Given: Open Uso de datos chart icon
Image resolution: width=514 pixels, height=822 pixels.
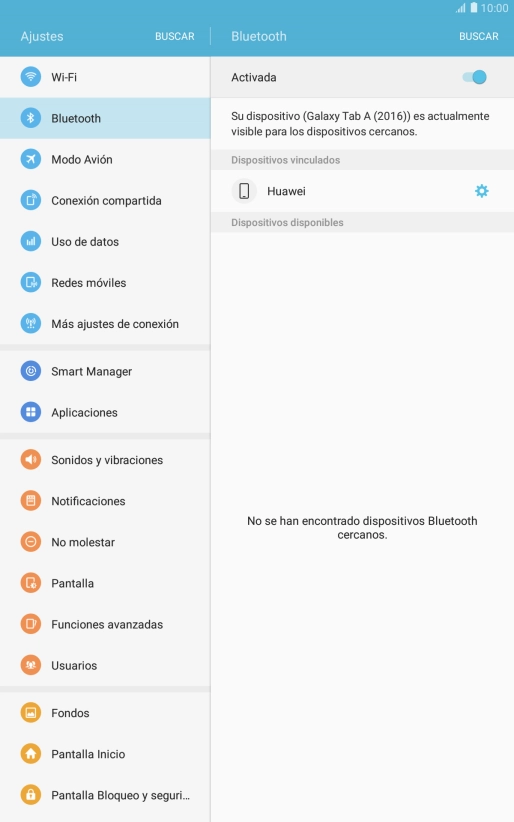Looking at the screenshot, I should point(31,242).
